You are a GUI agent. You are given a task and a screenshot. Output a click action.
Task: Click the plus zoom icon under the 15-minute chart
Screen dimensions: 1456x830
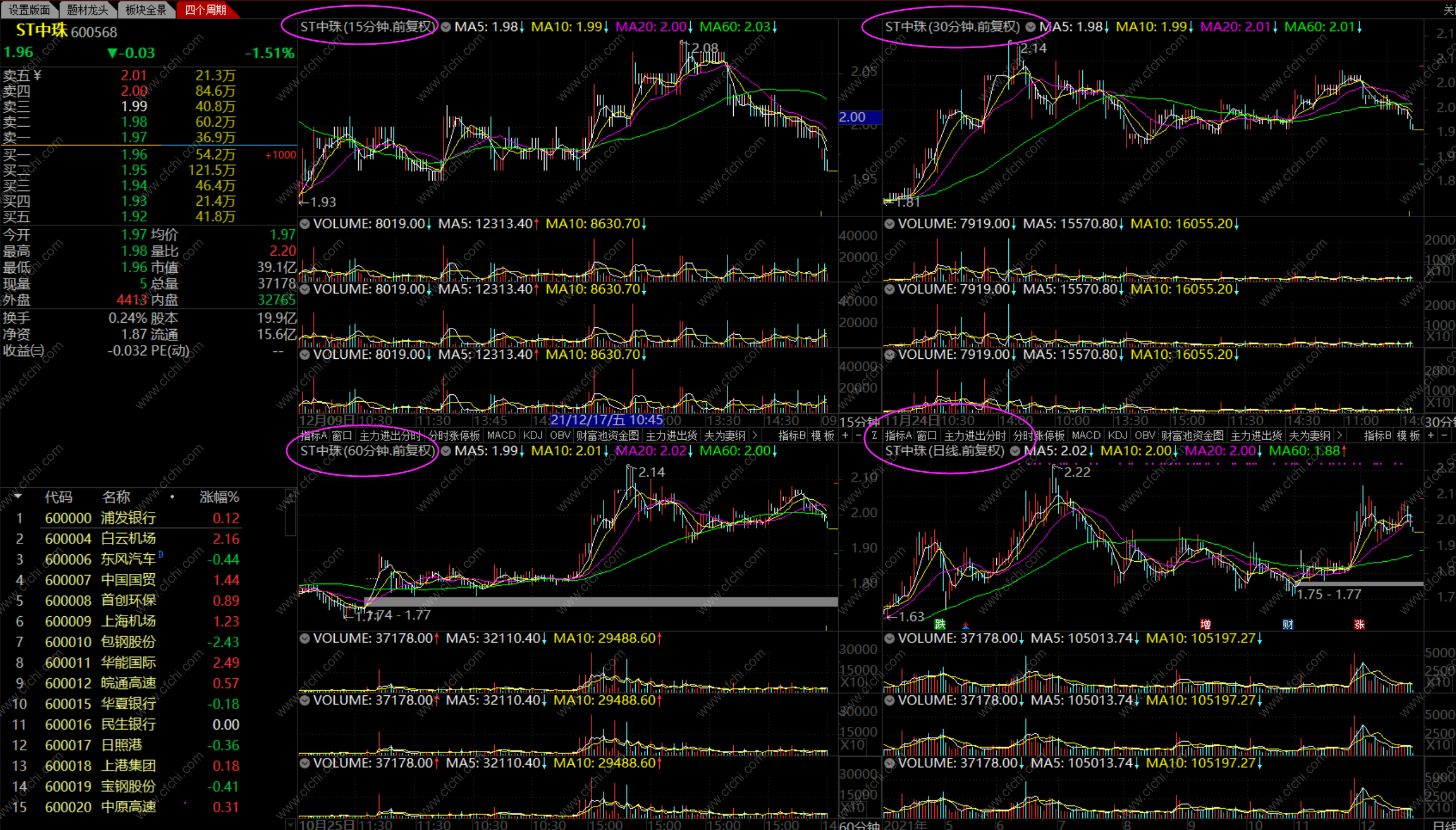(x=846, y=436)
